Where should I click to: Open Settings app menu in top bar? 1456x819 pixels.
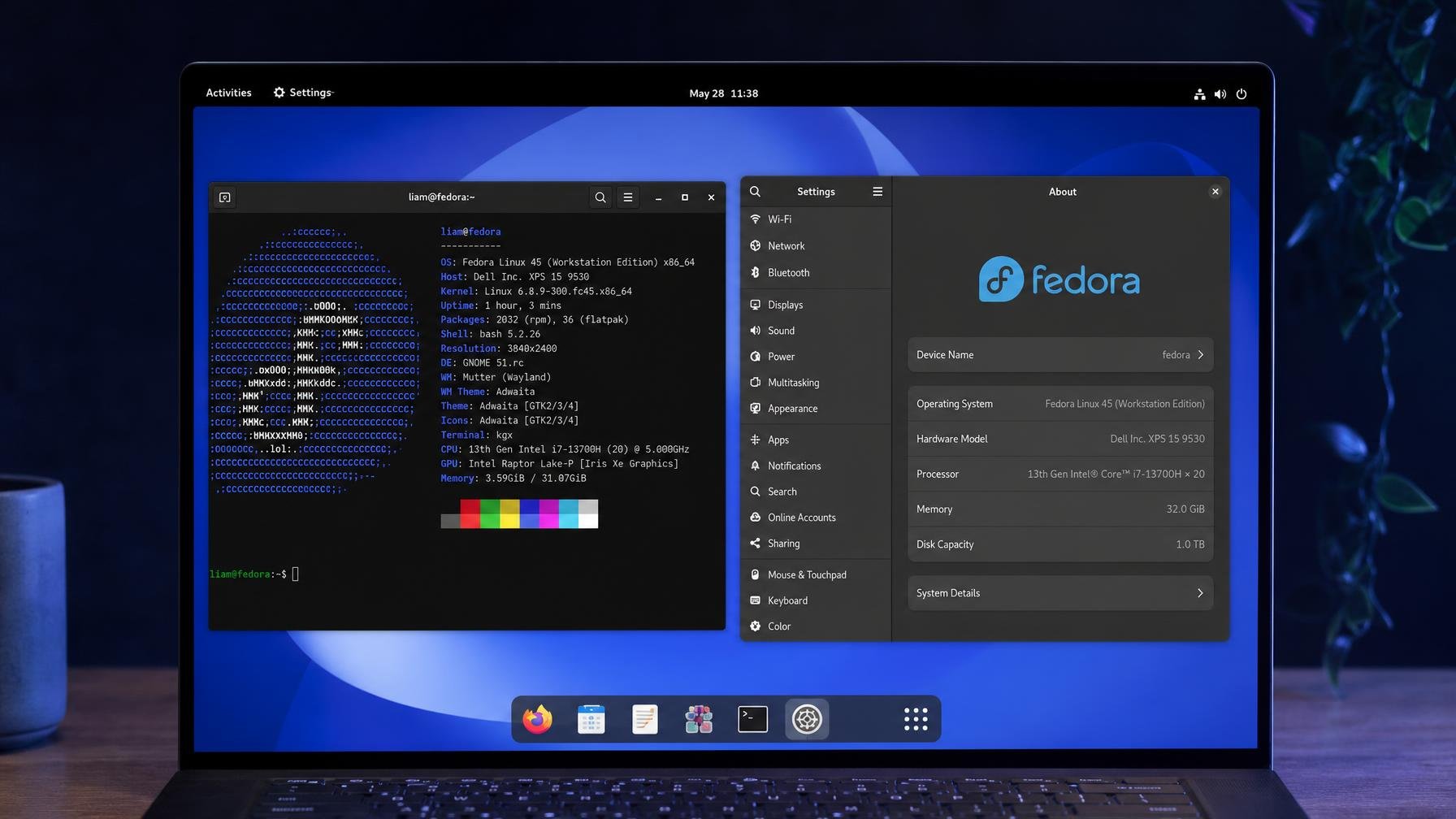click(x=303, y=93)
